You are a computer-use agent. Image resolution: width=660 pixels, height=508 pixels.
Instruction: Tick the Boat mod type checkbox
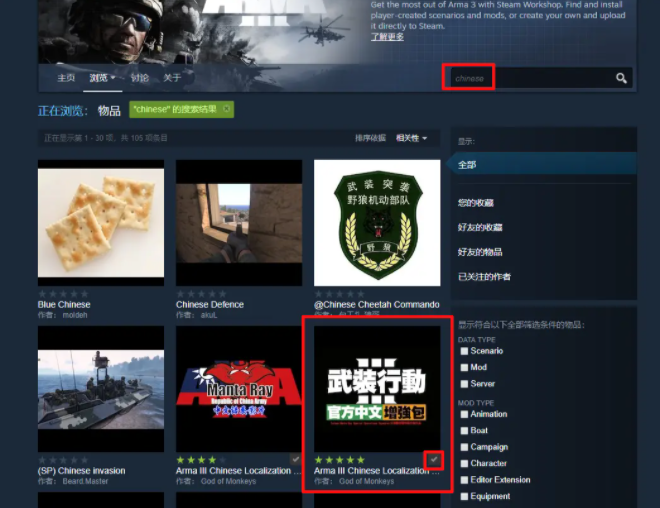(x=464, y=431)
